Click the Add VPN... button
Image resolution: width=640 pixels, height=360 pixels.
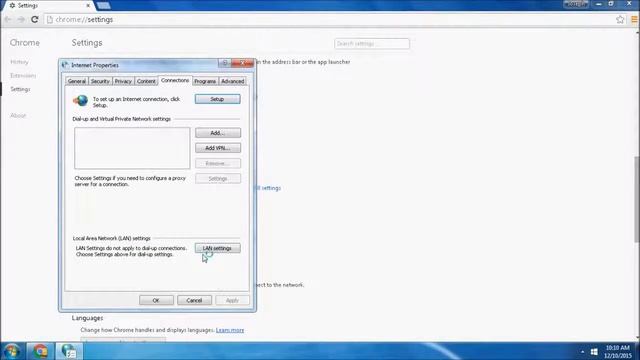point(218,148)
